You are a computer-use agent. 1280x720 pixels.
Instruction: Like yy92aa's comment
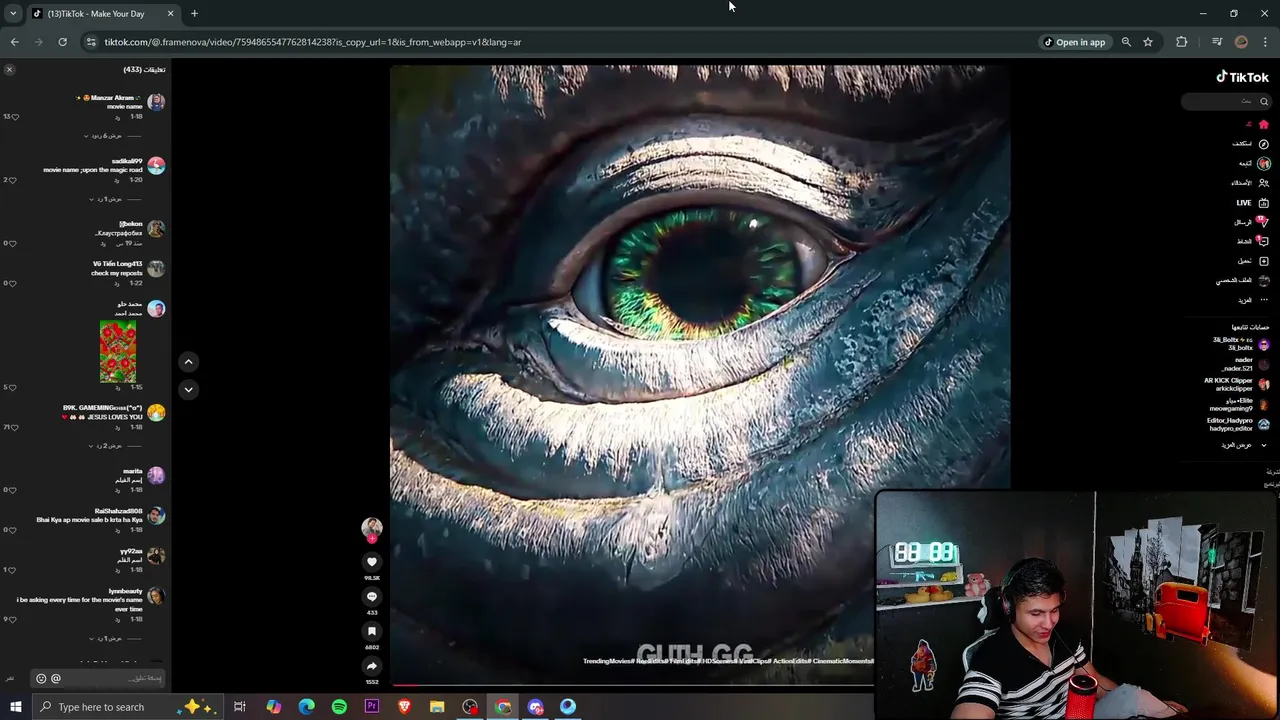coord(13,570)
